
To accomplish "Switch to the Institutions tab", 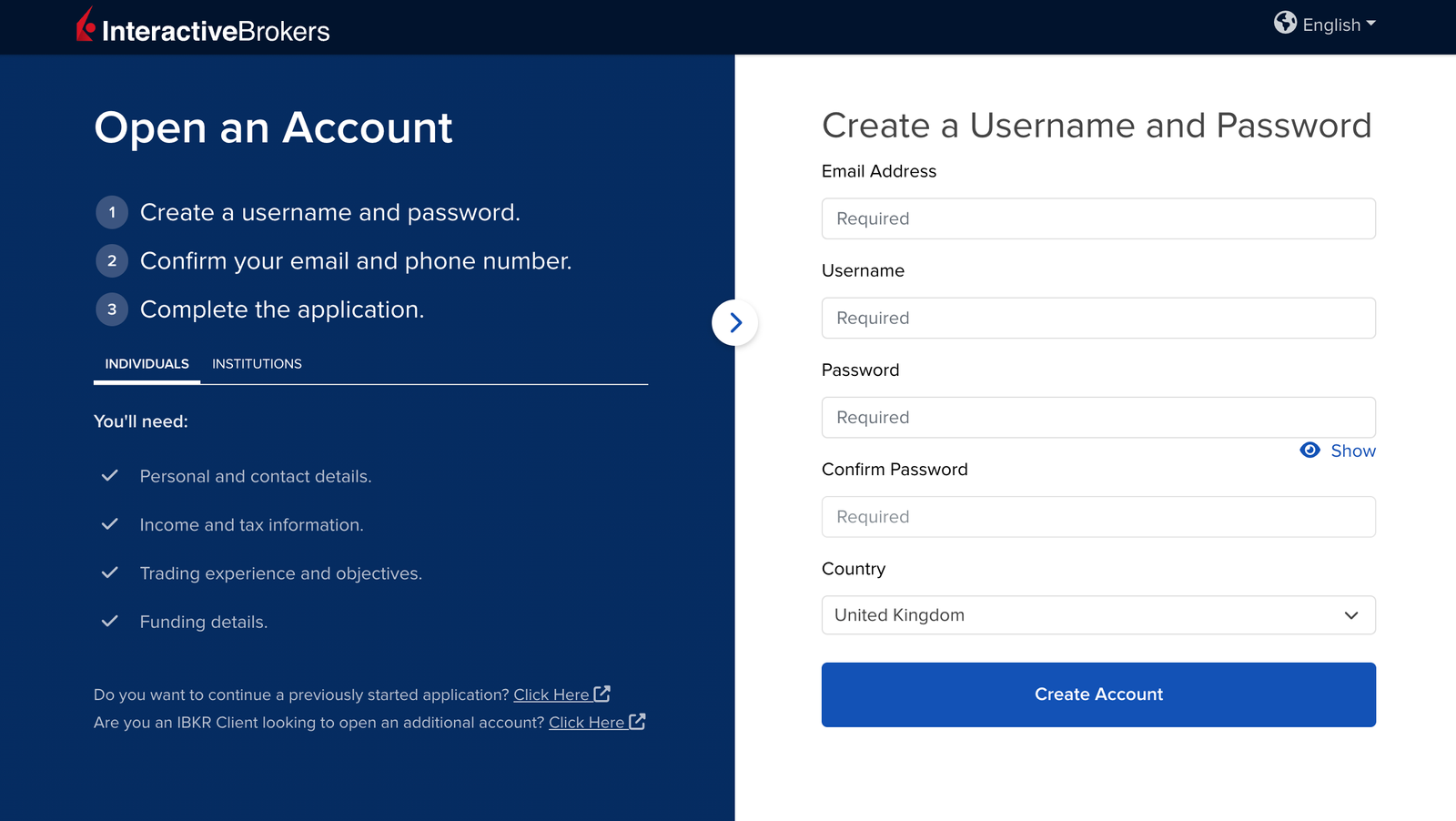I will pos(257,364).
